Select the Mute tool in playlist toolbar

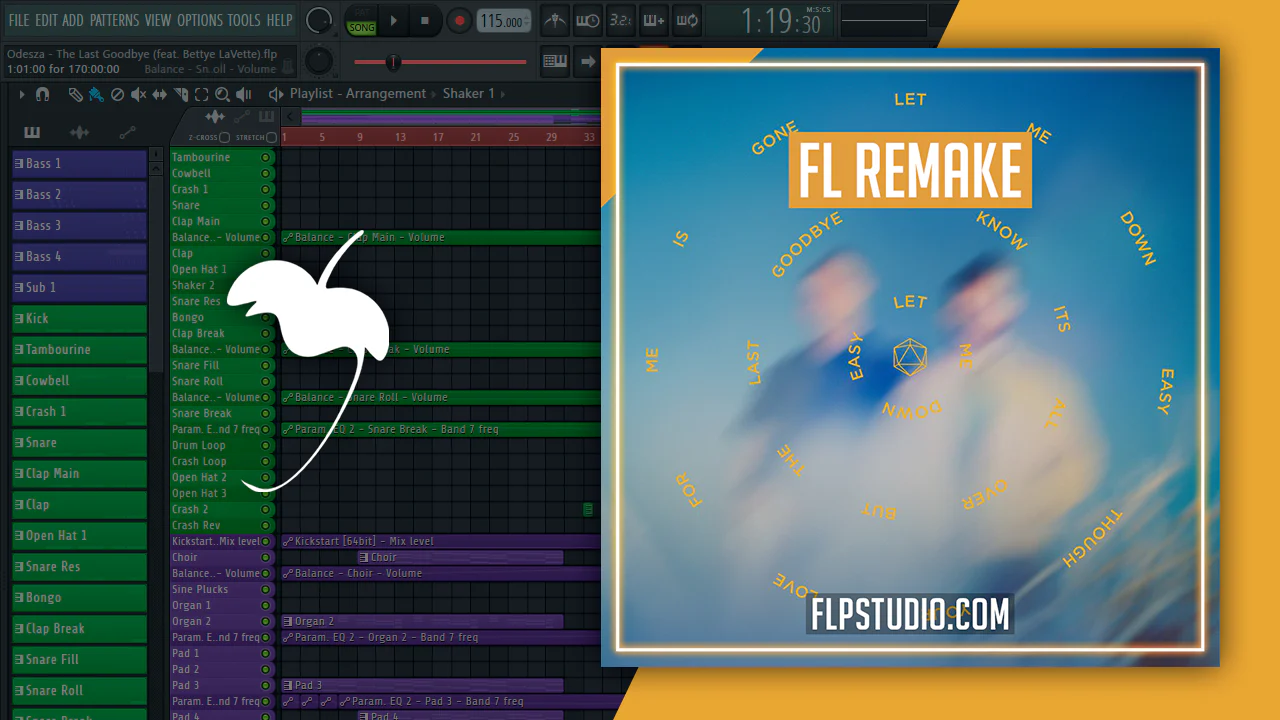coord(139,94)
